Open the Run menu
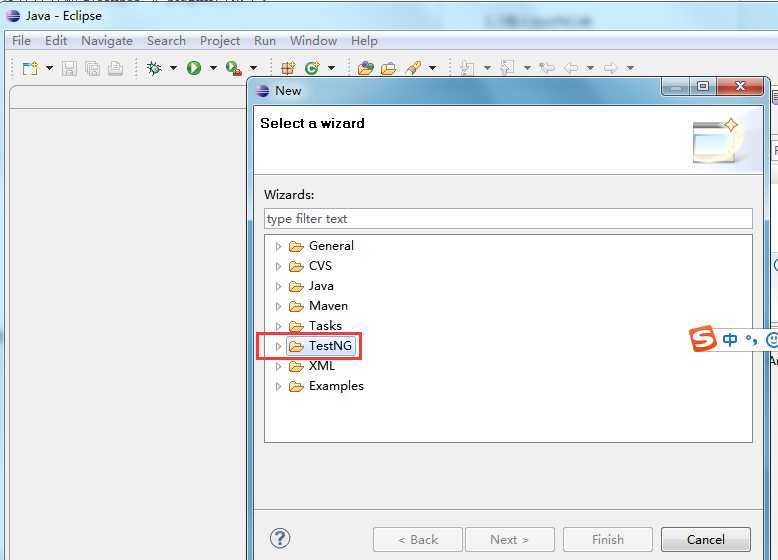 point(265,41)
